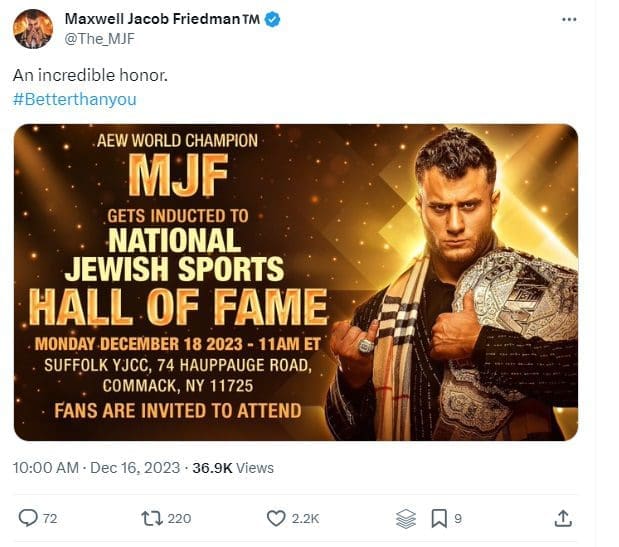619x547 pixels.
Task: Open the three-dot more options menu
Action: tap(569, 19)
